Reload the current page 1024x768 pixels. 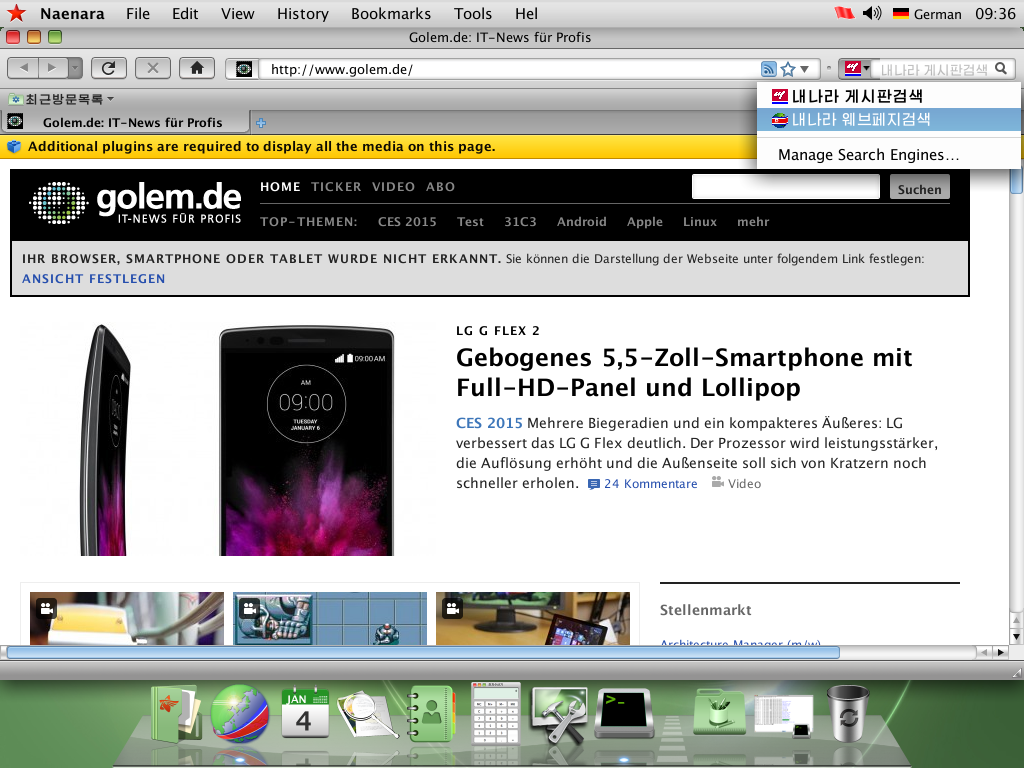(x=108, y=68)
